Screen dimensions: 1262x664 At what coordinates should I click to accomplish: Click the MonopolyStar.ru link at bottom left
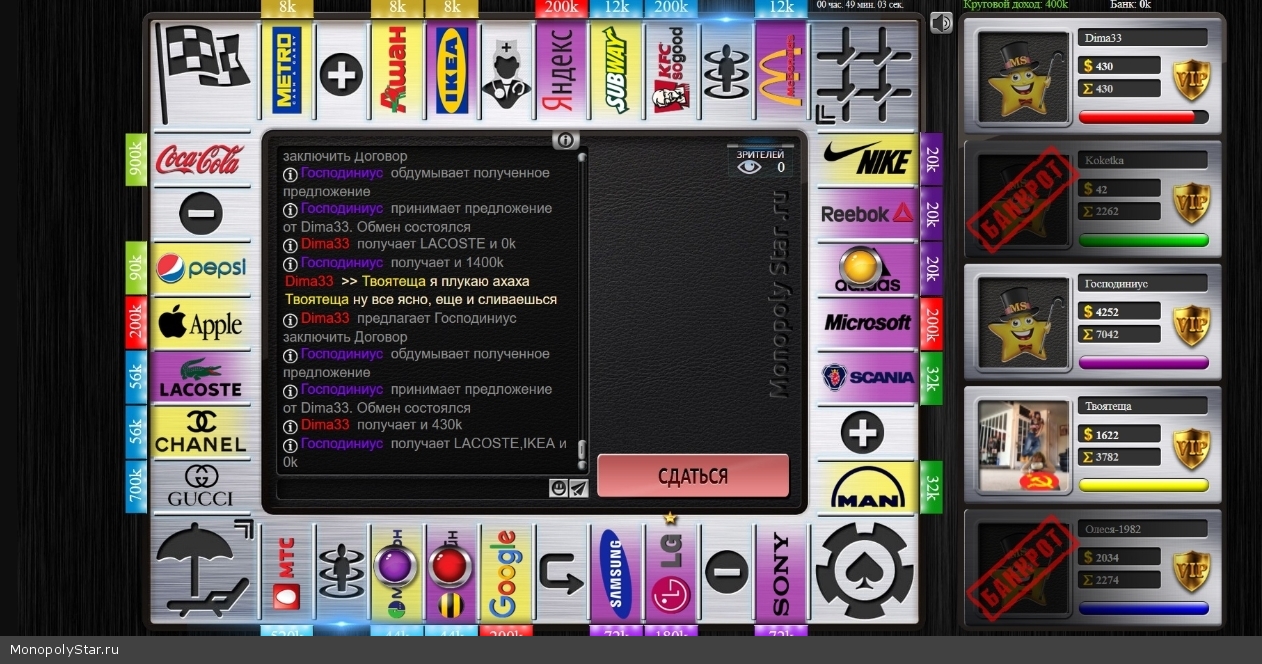click(64, 649)
